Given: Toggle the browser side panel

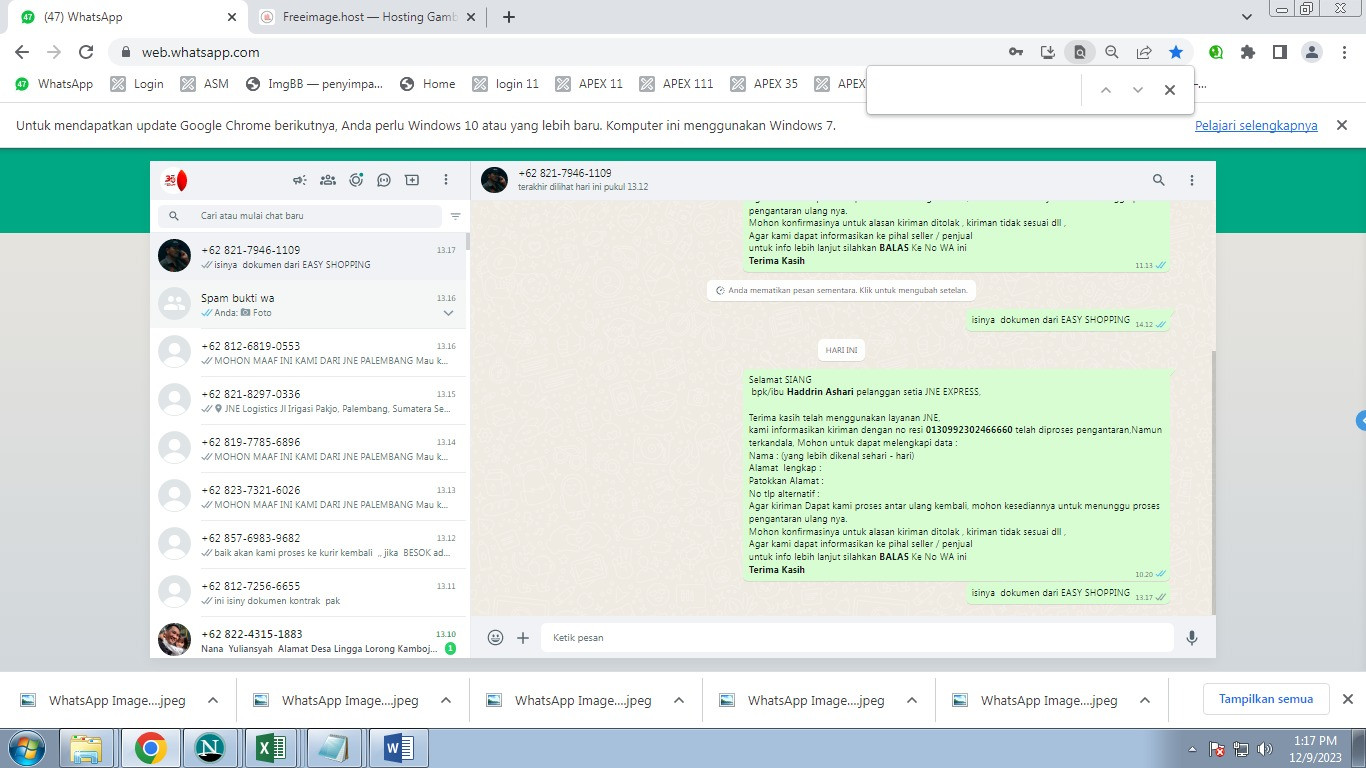Looking at the screenshot, I should (1279, 52).
